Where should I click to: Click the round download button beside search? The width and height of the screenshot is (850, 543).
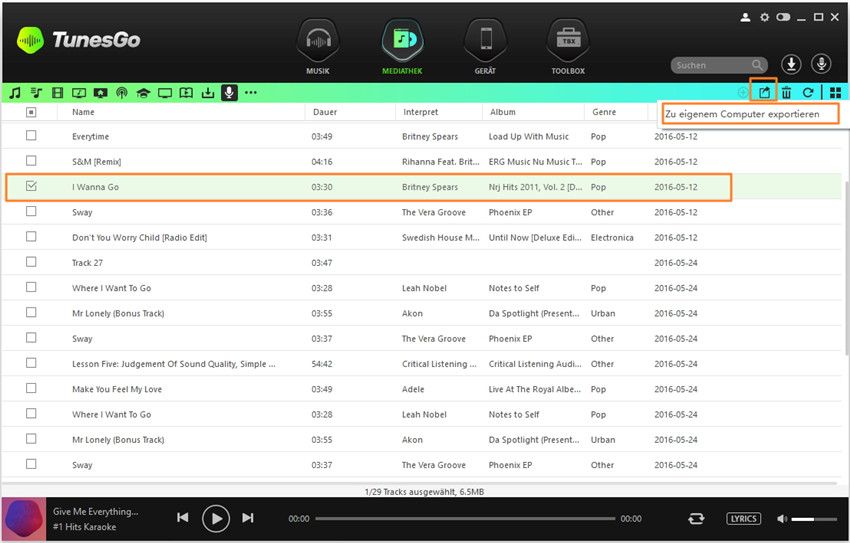[791, 64]
